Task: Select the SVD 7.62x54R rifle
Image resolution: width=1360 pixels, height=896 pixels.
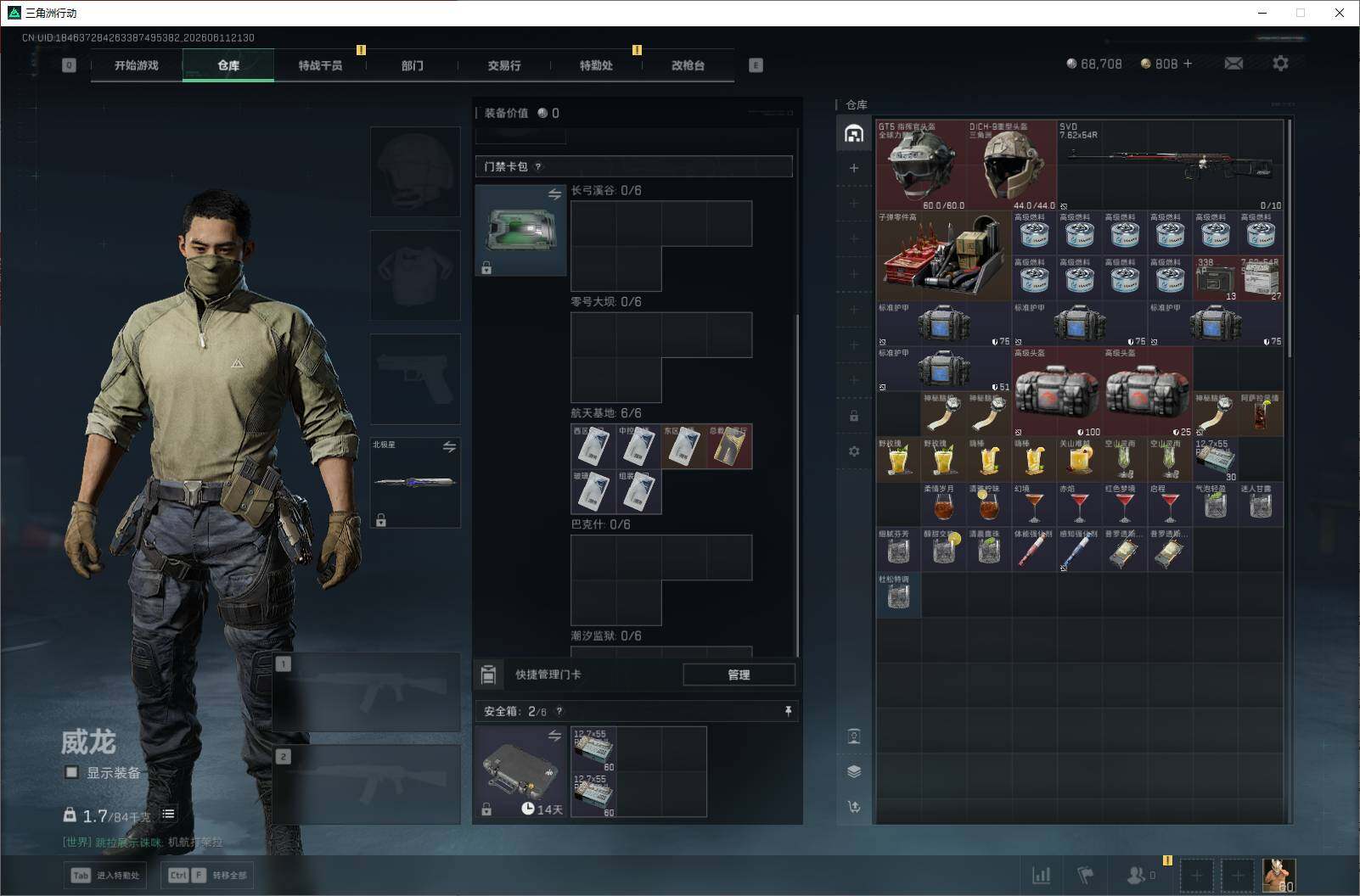Action: (1170, 165)
